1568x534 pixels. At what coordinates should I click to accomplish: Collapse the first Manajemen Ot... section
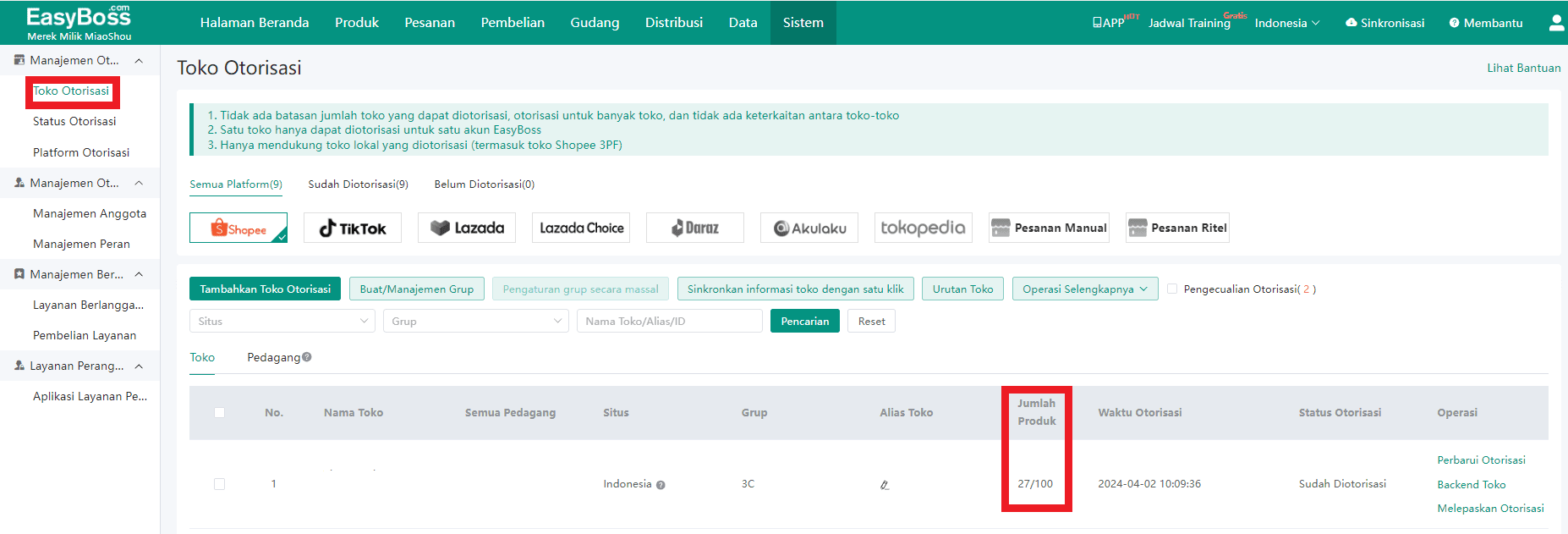(139, 60)
